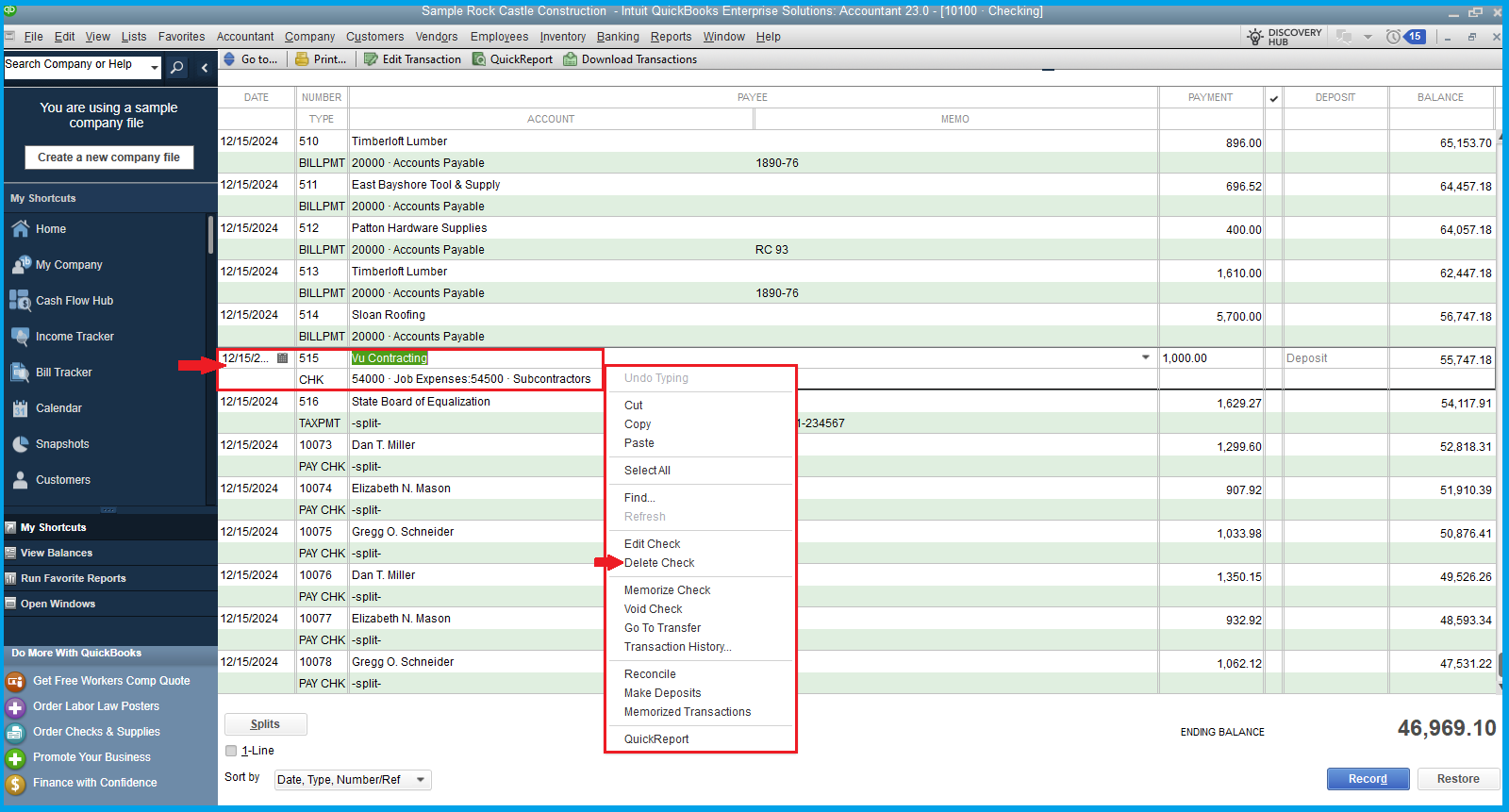Image resolution: width=1509 pixels, height=812 pixels.
Task: Open the Calendar shortcut icon
Action: pos(20,408)
